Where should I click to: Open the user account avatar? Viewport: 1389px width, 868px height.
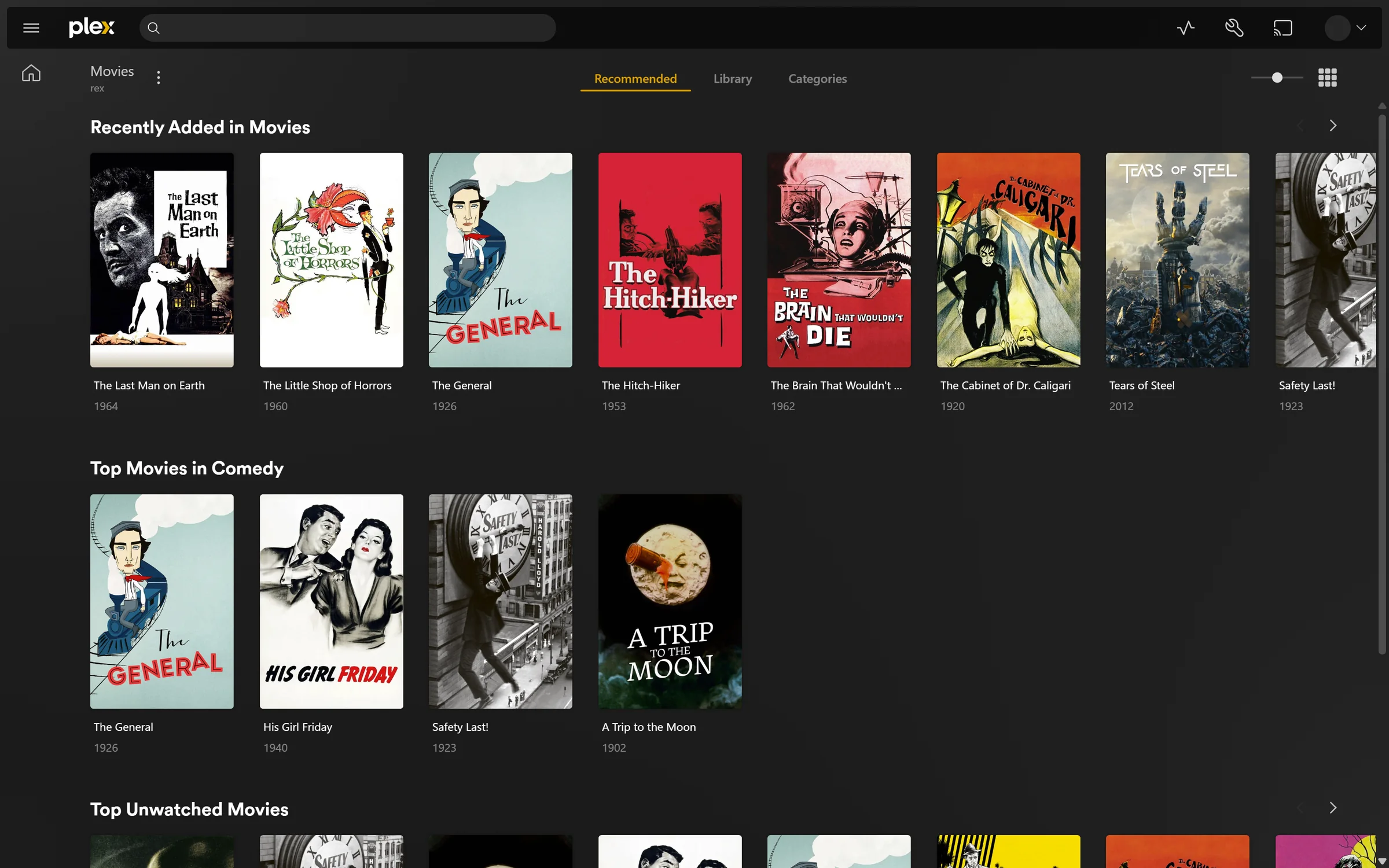[x=1337, y=28]
